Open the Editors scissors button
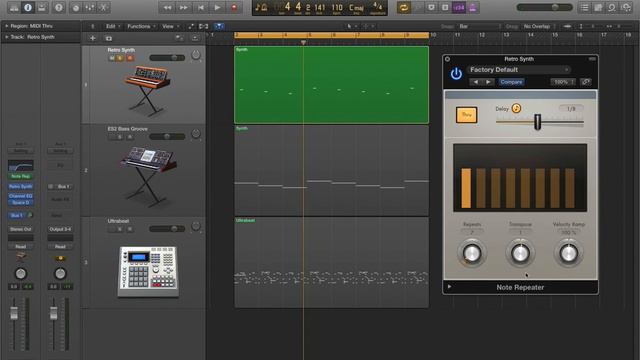640x360 pixels. tap(103, 7)
